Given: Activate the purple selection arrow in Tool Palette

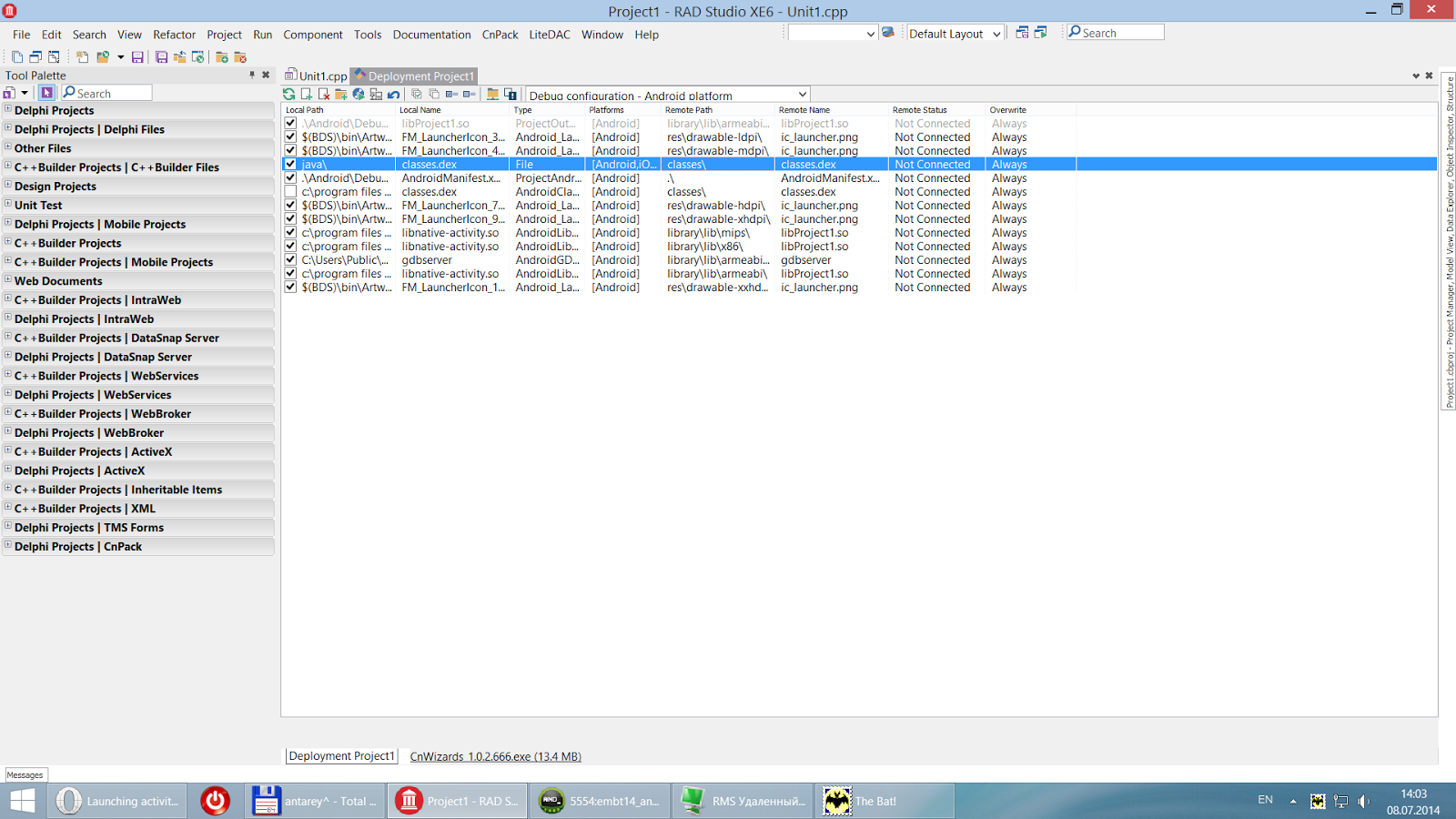Looking at the screenshot, I should [46, 93].
